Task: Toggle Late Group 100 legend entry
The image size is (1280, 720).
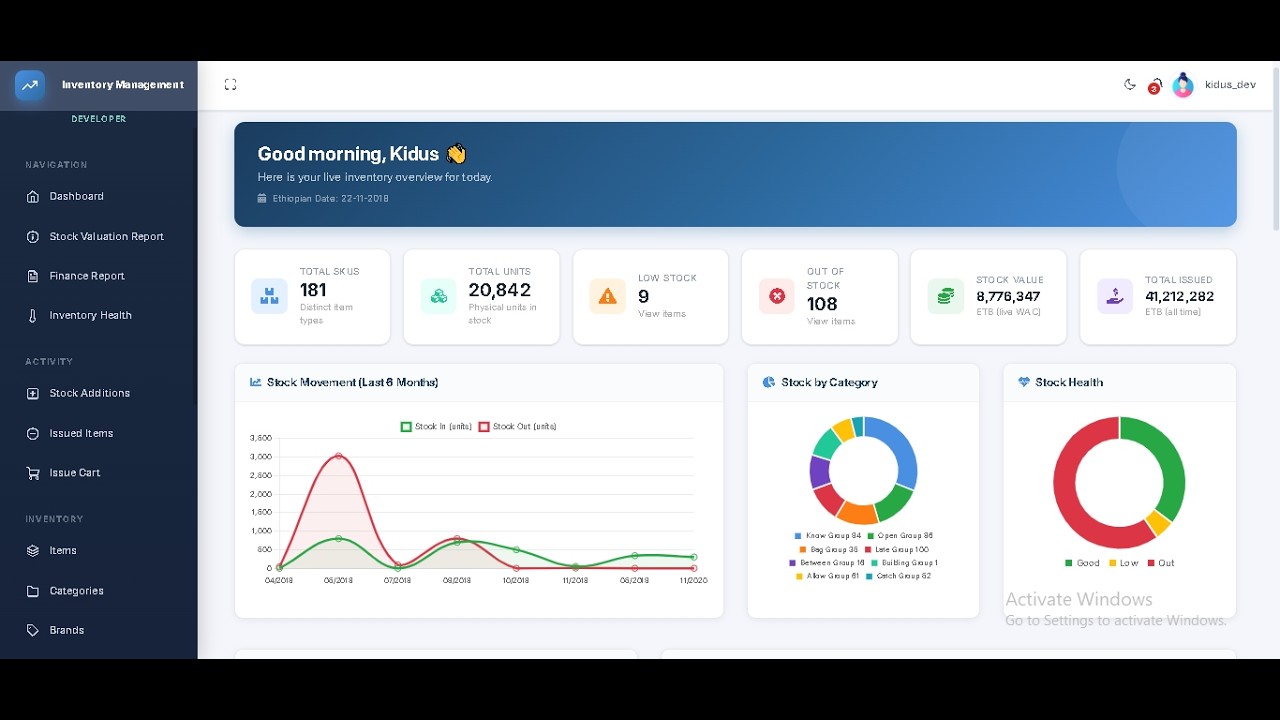Action: 897,550
